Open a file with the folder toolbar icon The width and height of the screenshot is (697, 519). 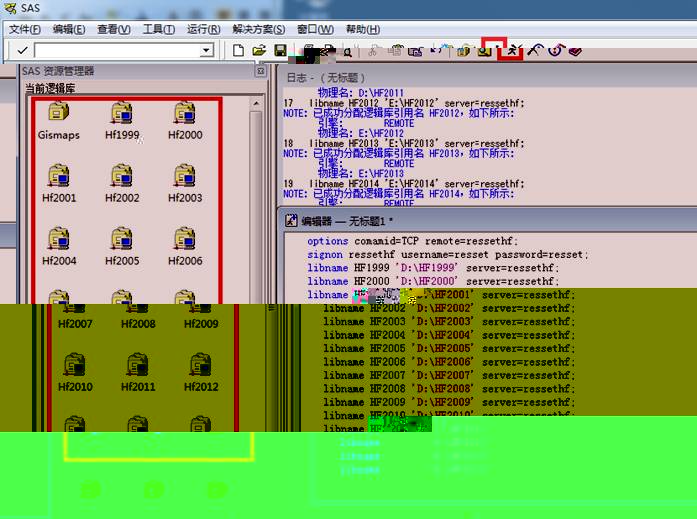click(x=259, y=50)
